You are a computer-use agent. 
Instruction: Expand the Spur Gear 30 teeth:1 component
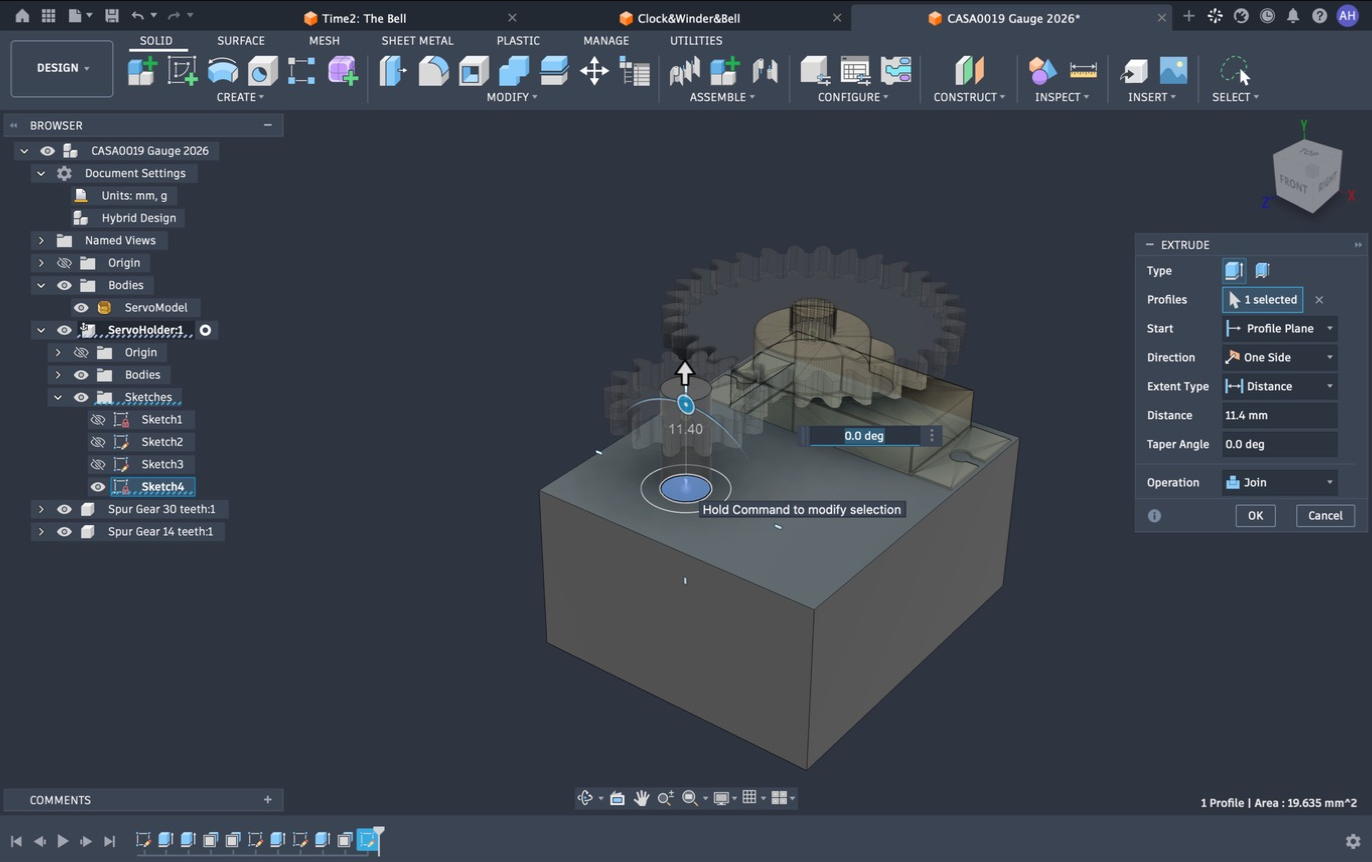click(41, 509)
